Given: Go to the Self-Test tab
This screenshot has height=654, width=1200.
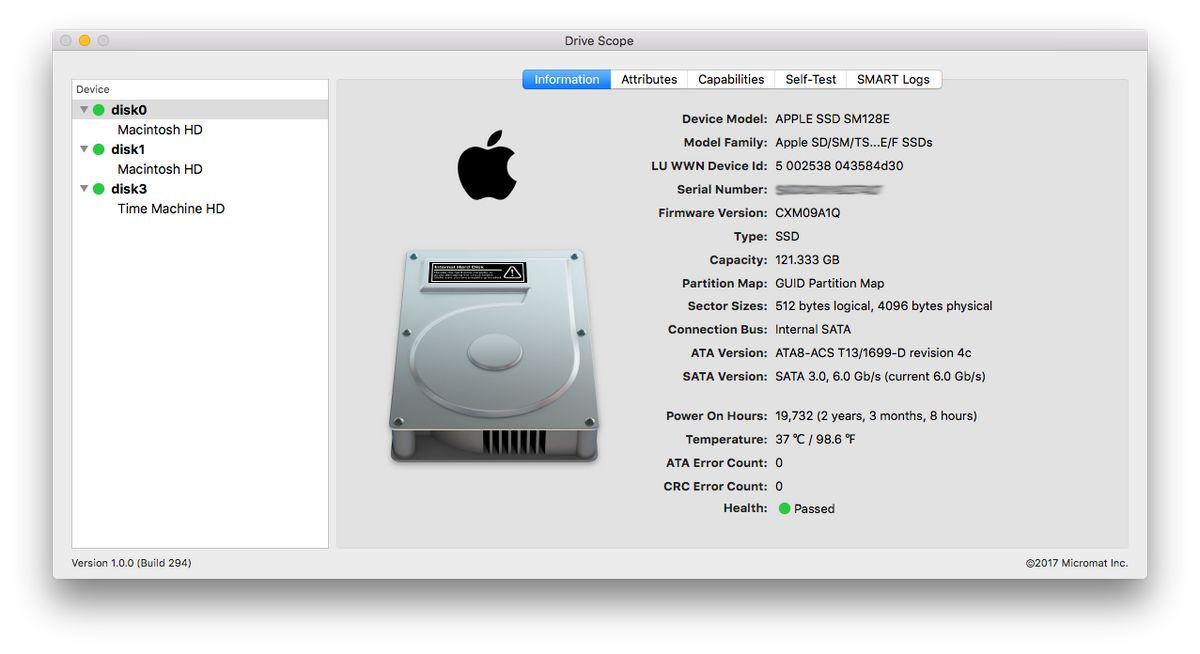Looking at the screenshot, I should click(x=810, y=80).
